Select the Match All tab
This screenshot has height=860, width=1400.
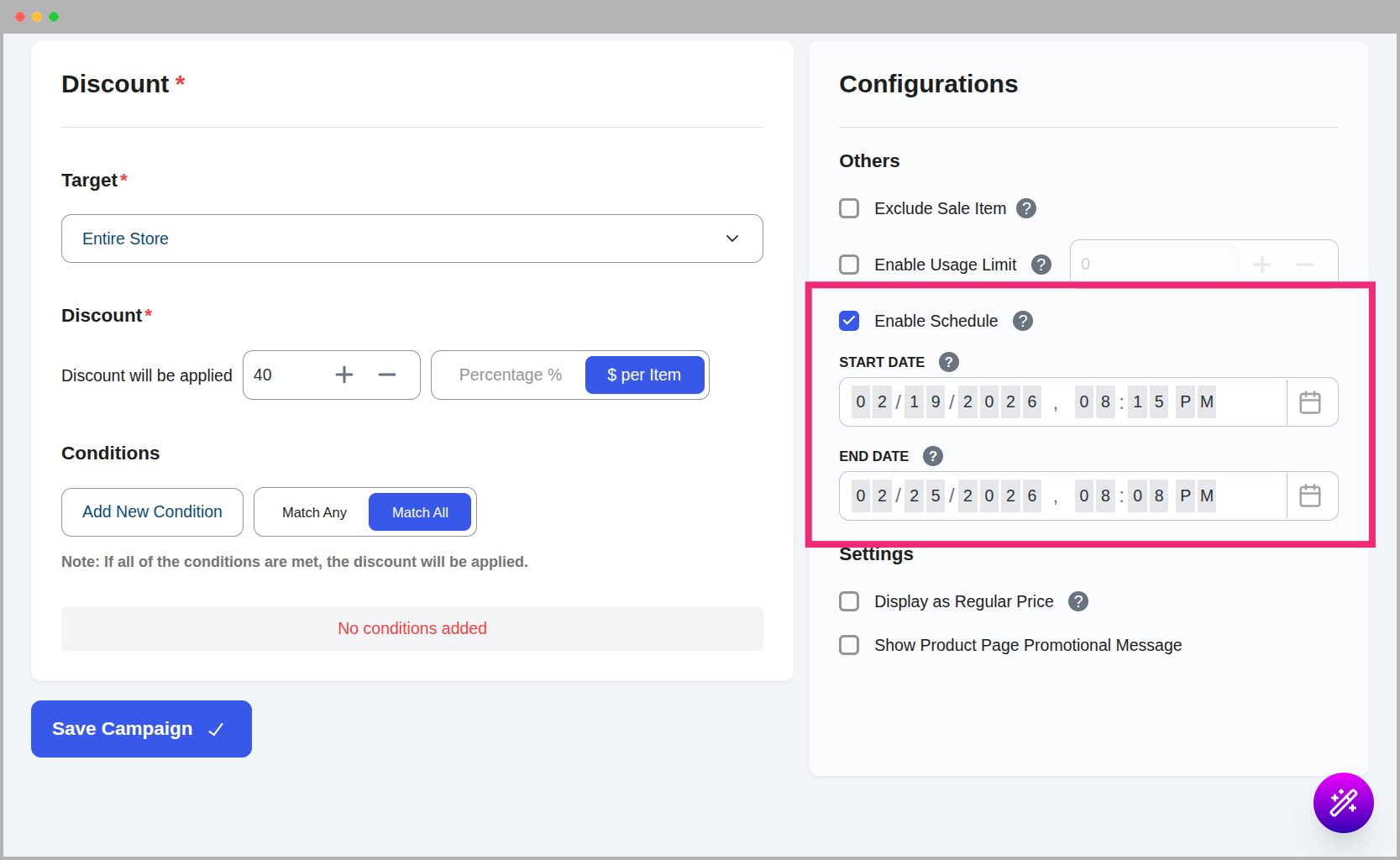tap(420, 511)
